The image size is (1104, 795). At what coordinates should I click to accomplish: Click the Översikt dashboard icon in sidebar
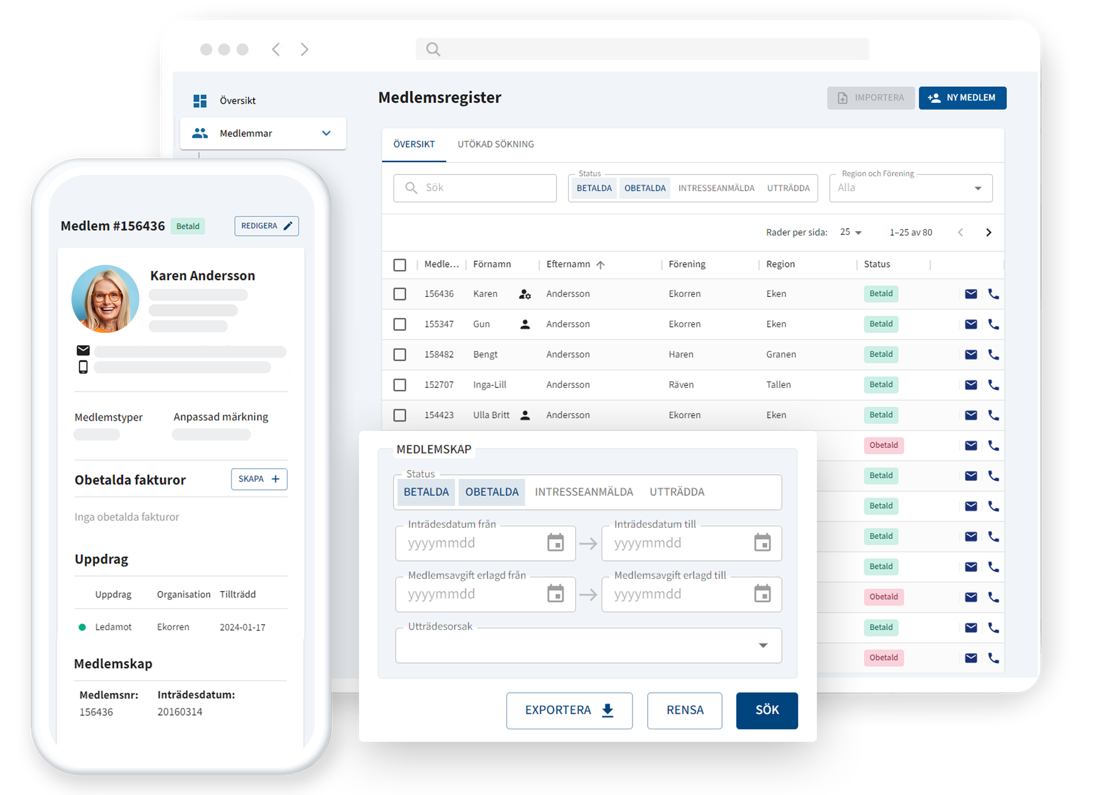click(x=200, y=101)
